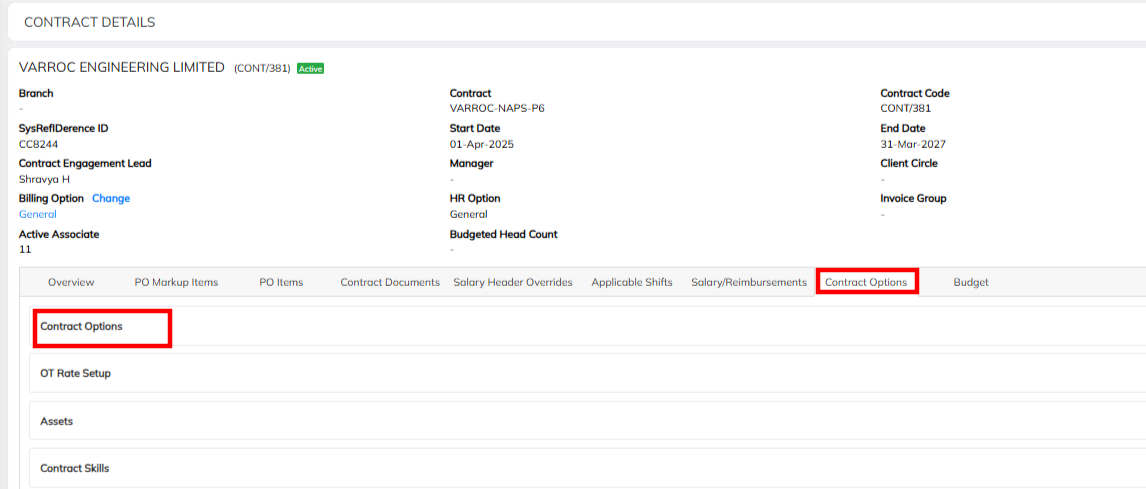Image resolution: width=1146 pixels, height=489 pixels.
Task: Open the Overview tab
Action: click(x=71, y=282)
